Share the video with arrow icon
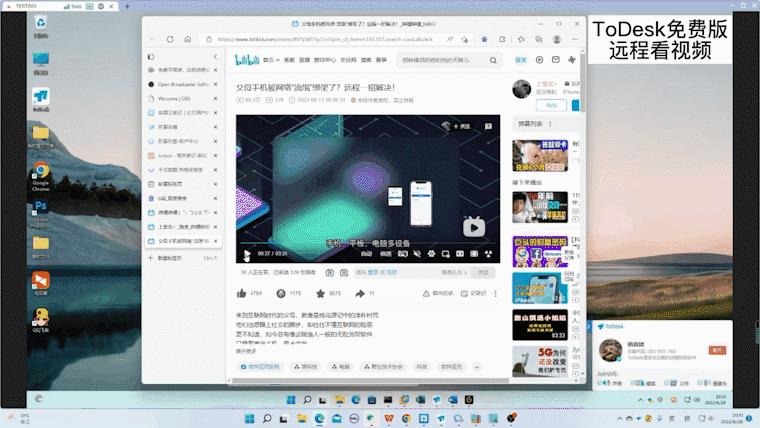Screen dimensions: 760x428 tap(360, 293)
